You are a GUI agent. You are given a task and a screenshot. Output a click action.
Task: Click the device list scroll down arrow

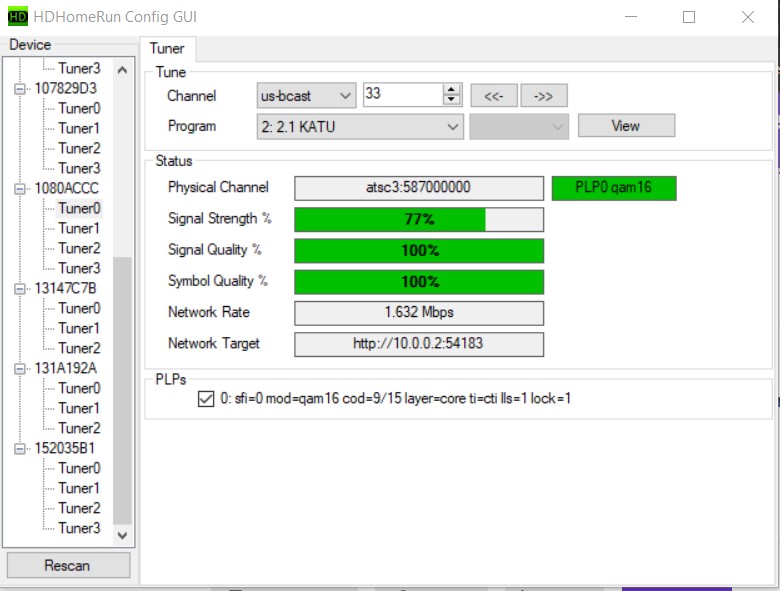122,536
